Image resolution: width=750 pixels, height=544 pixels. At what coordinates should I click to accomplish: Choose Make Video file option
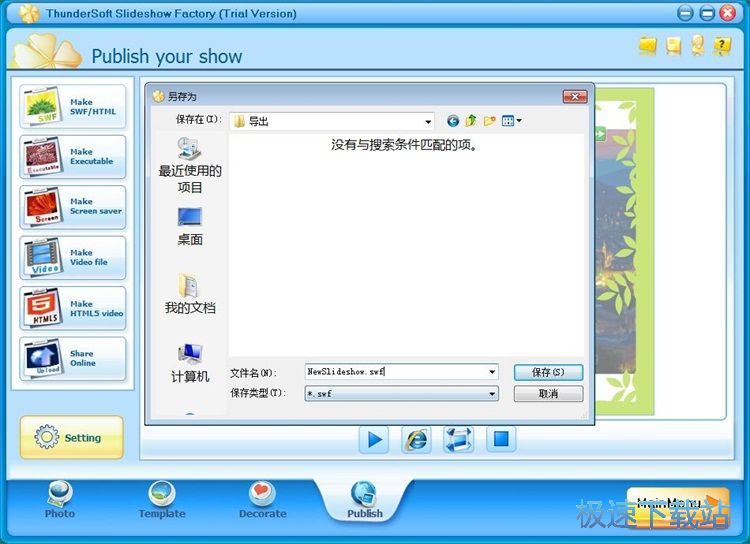click(73, 258)
